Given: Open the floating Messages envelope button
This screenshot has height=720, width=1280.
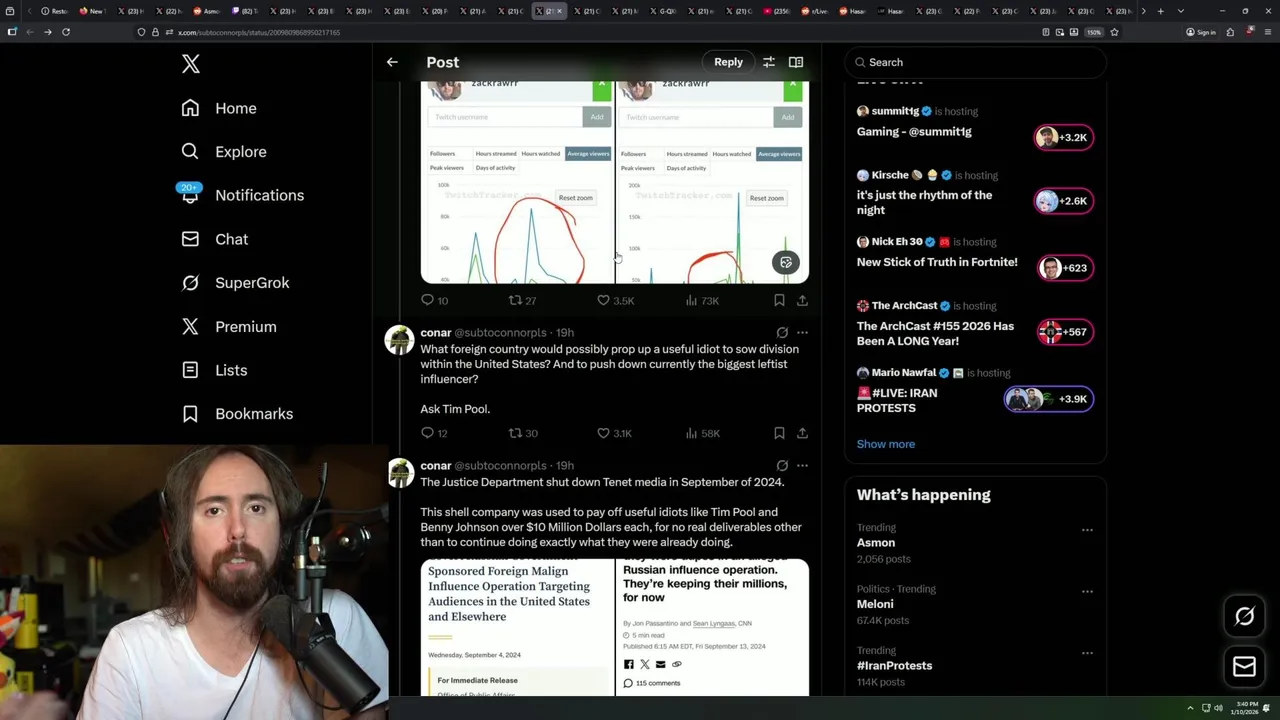Looking at the screenshot, I should click(x=1244, y=667).
